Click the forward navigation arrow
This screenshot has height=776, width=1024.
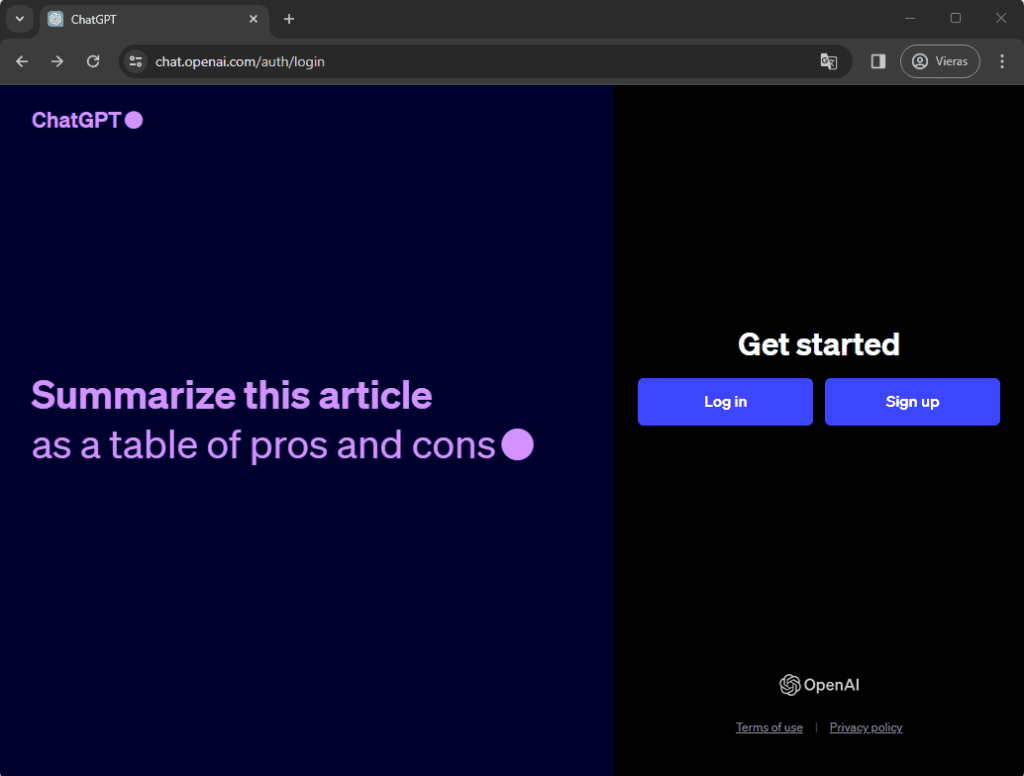point(57,61)
